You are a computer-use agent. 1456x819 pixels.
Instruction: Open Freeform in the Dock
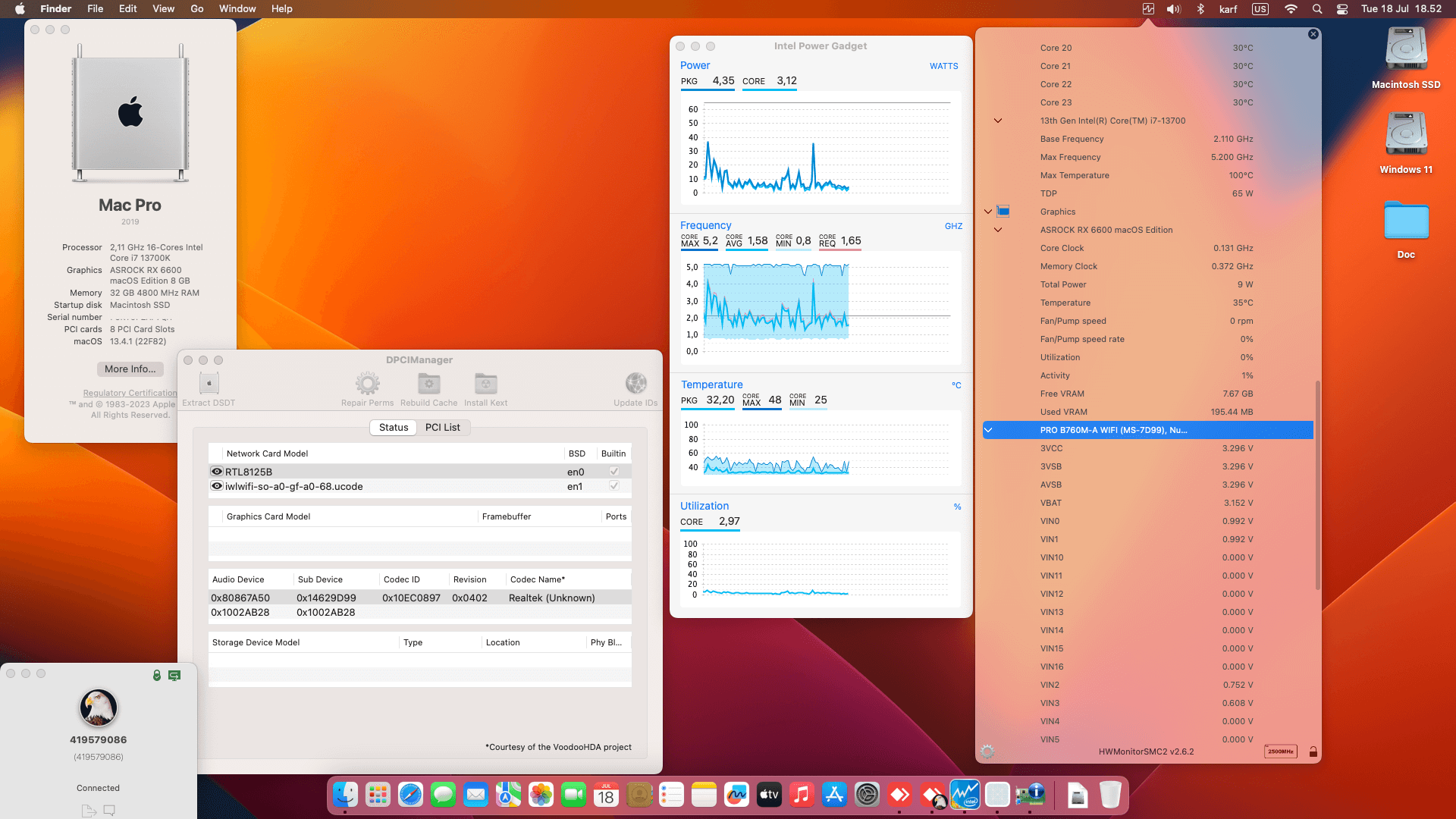pyautogui.click(x=736, y=795)
